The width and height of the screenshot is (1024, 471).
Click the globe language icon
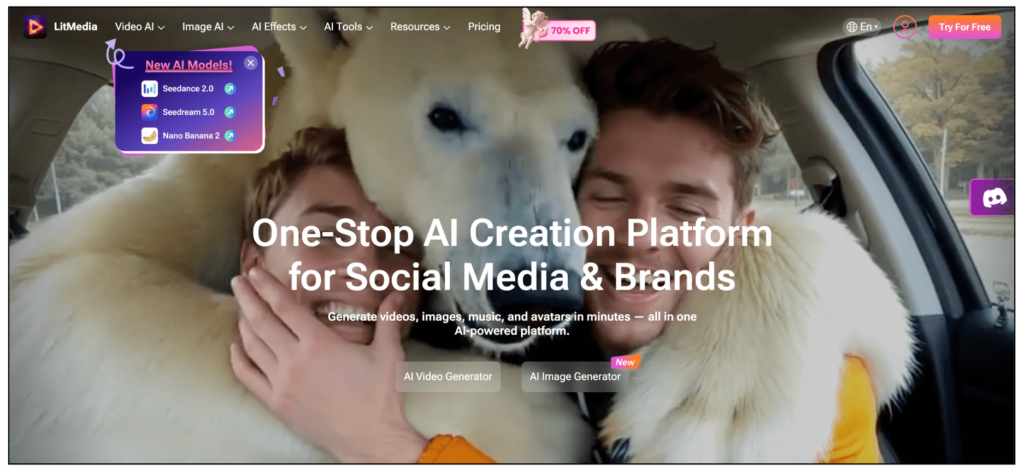(851, 27)
